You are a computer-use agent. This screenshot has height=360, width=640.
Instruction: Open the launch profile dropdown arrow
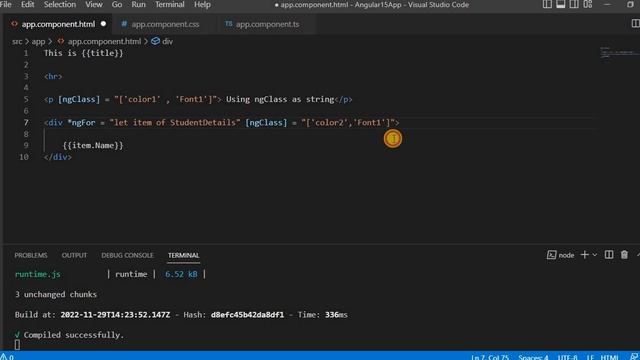point(595,255)
